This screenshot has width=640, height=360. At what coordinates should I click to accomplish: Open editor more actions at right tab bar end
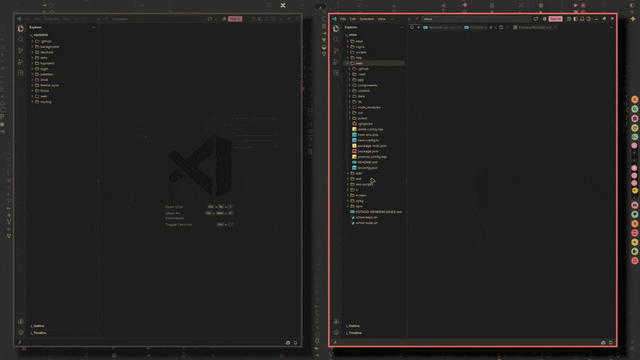click(x=611, y=27)
